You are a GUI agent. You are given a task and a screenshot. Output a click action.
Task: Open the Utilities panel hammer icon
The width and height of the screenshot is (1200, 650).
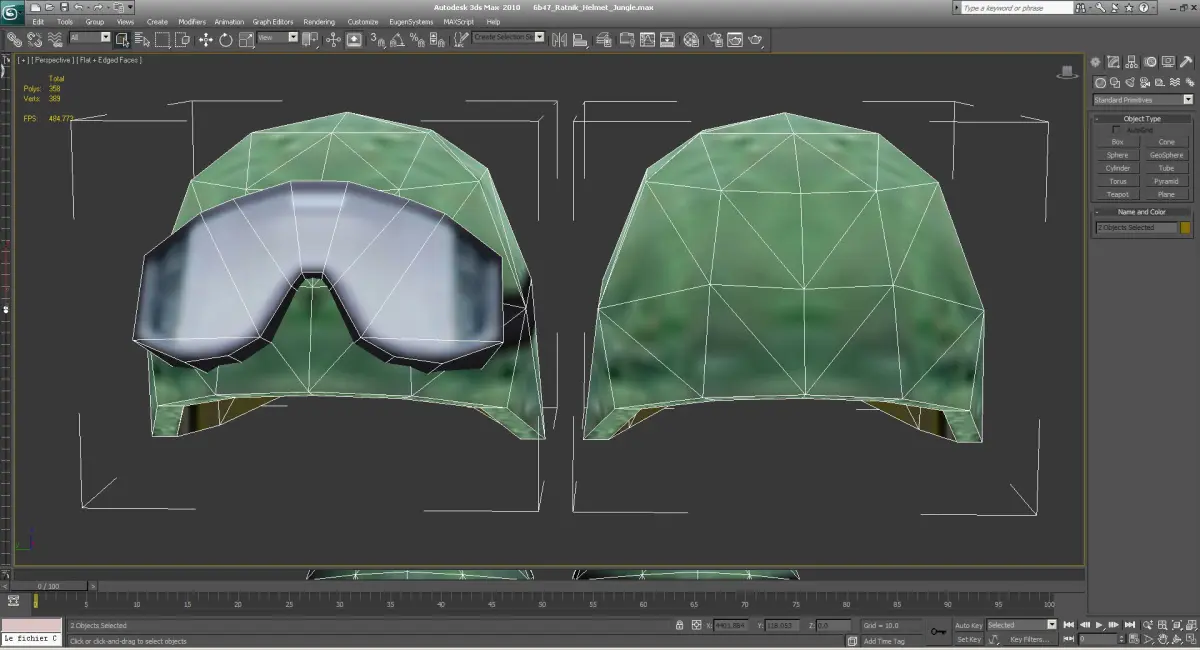tap(1186, 62)
